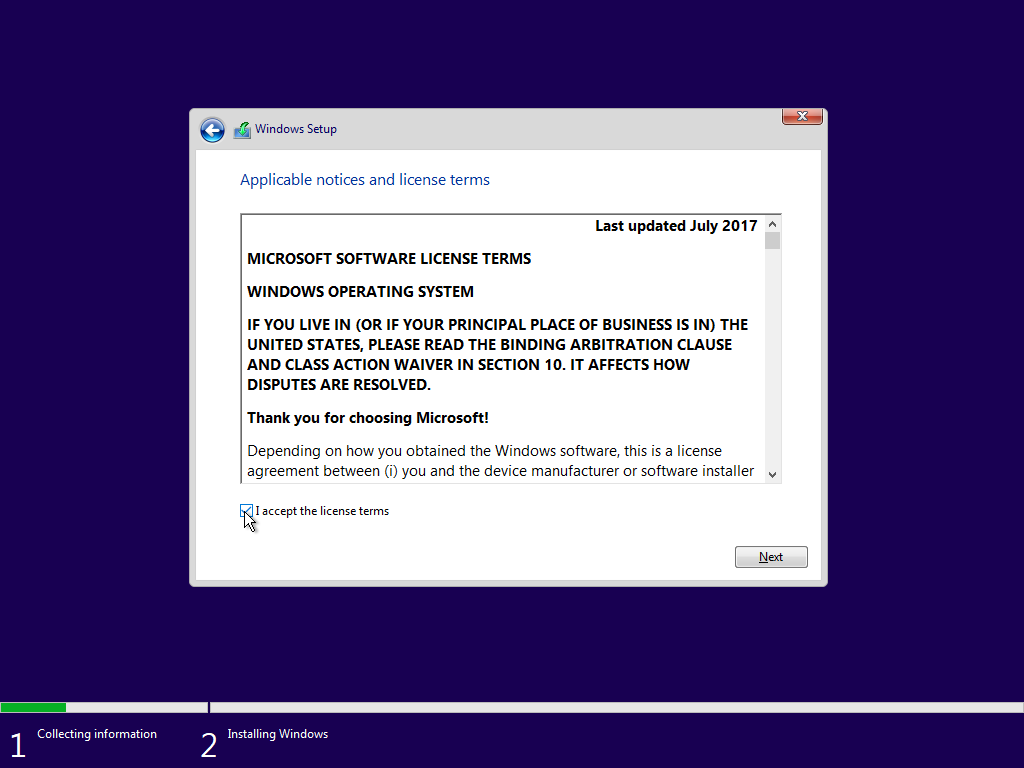Click the Next button

coord(771,557)
